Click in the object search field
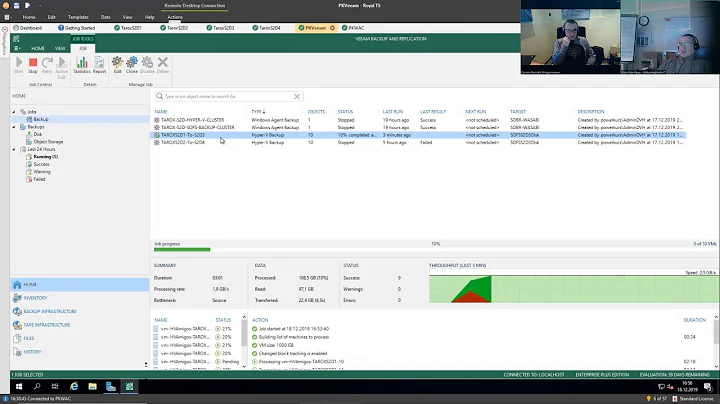This screenshot has height=404, width=720. pyautogui.click(x=228, y=96)
